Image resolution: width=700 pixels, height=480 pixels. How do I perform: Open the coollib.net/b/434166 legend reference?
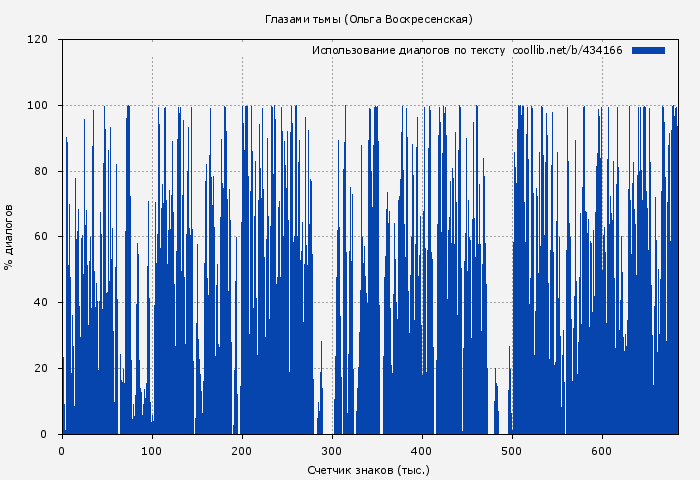(x=567, y=50)
